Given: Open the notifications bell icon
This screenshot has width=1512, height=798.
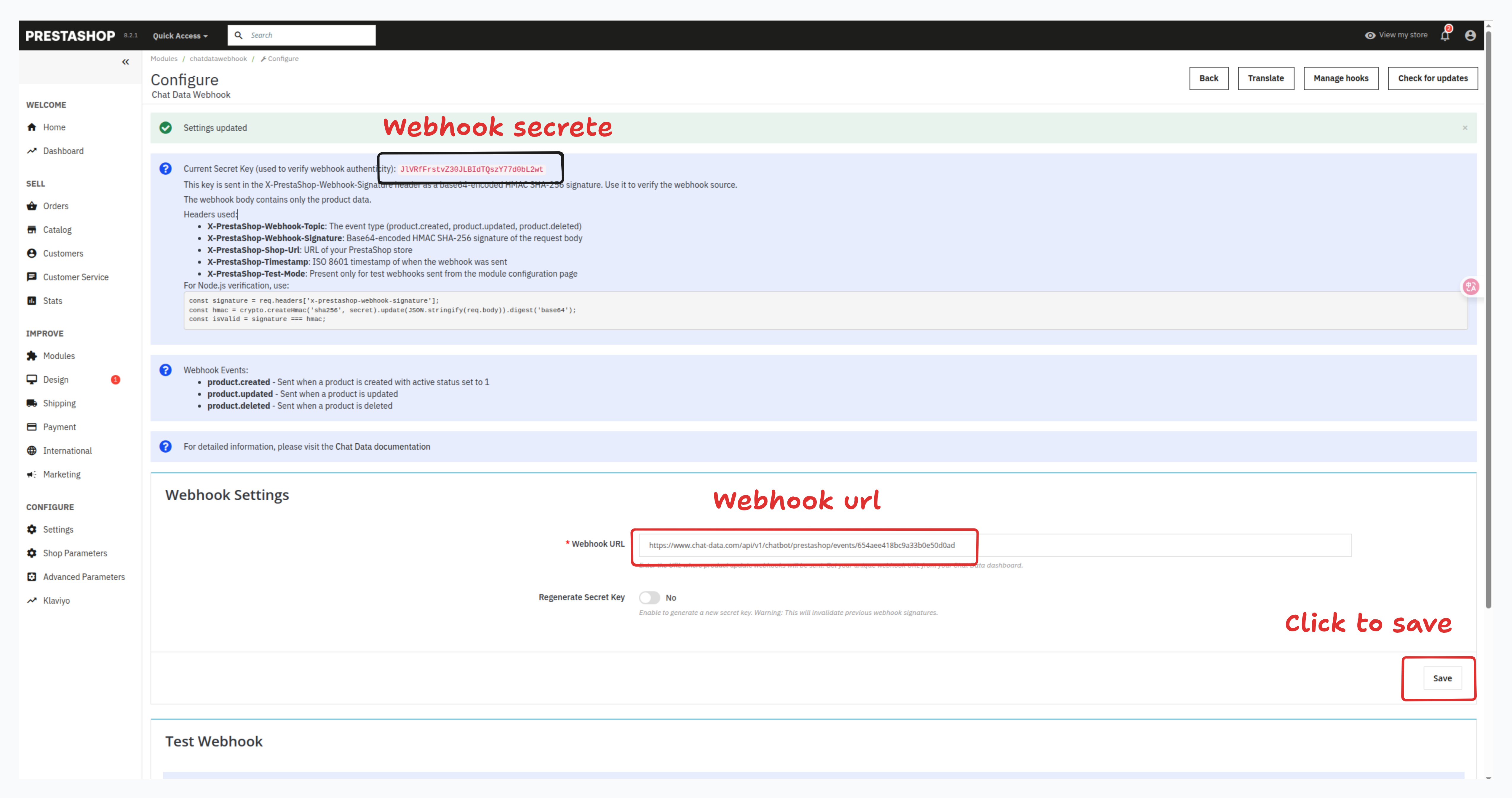Looking at the screenshot, I should (x=1445, y=35).
